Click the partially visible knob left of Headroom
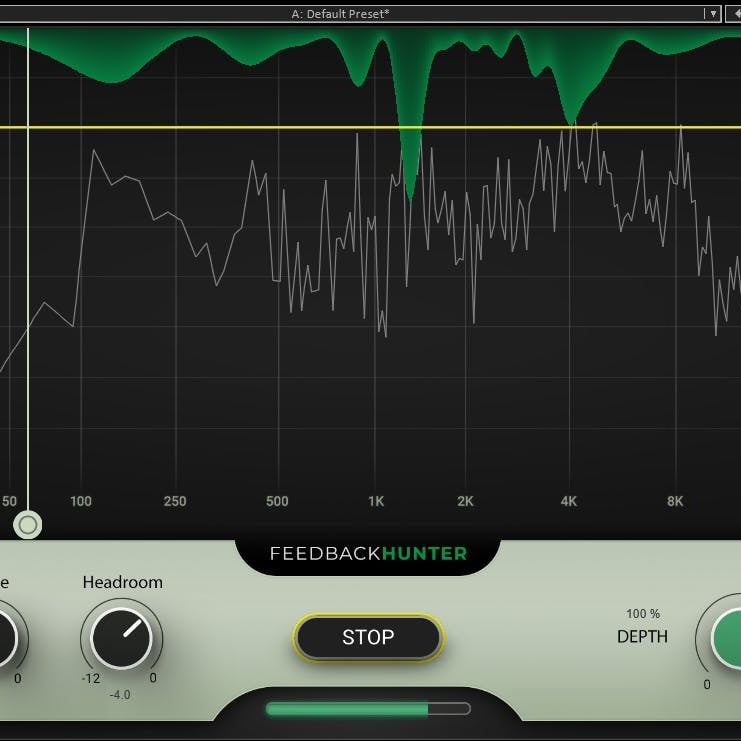This screenshot has height=741, width=741. [7, 638]
